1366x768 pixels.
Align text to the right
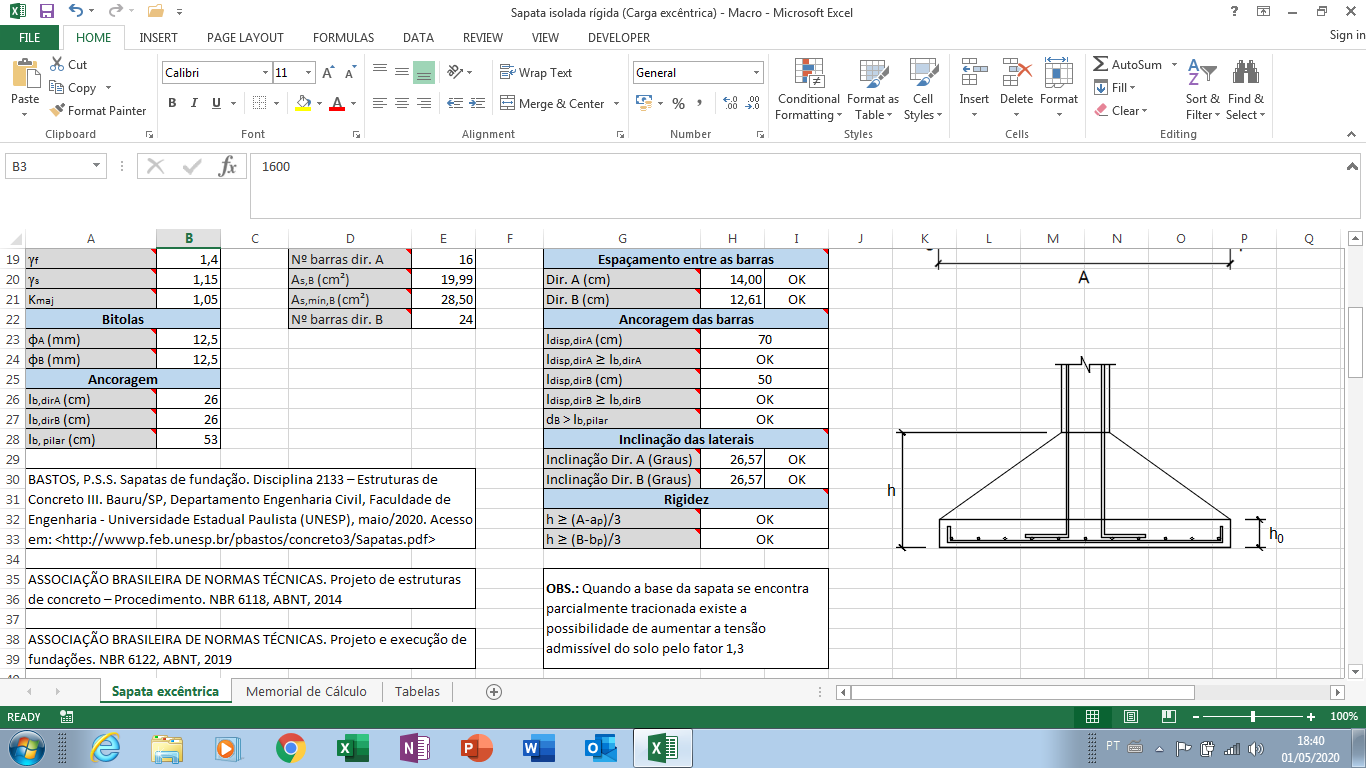click(x=423, y=103)
